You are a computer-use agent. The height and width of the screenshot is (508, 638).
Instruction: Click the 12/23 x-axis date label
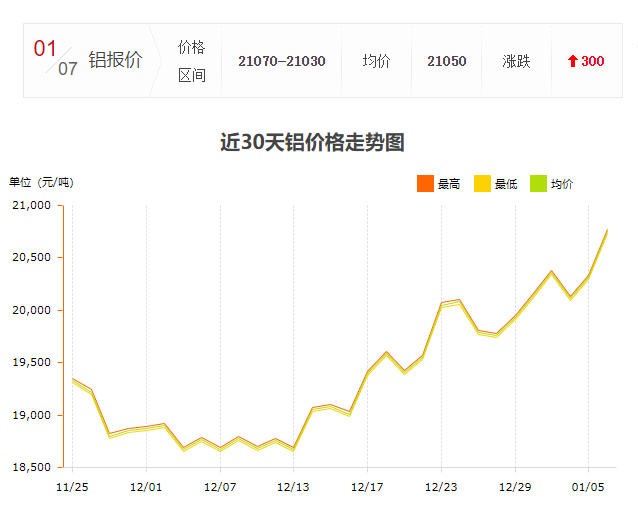pyautogui.click(x=441, y=487)
